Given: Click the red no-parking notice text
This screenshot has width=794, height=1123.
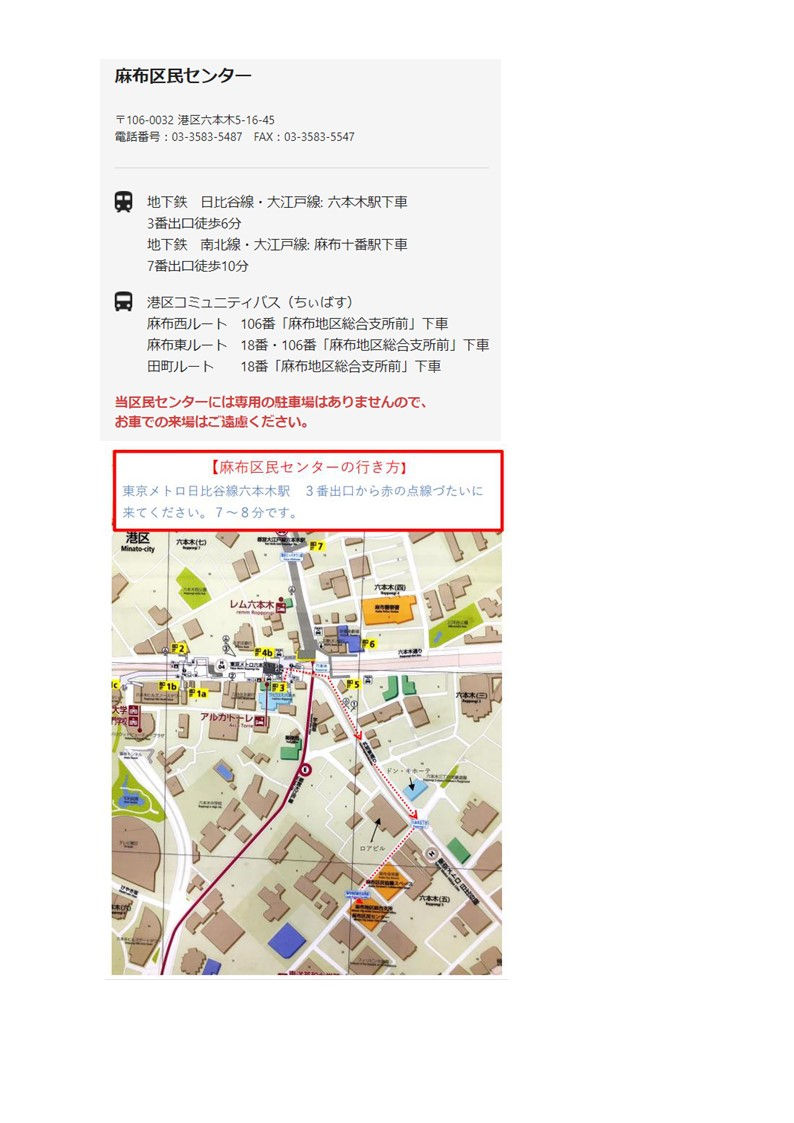Looking at the screenshot, I should point(271,412).
